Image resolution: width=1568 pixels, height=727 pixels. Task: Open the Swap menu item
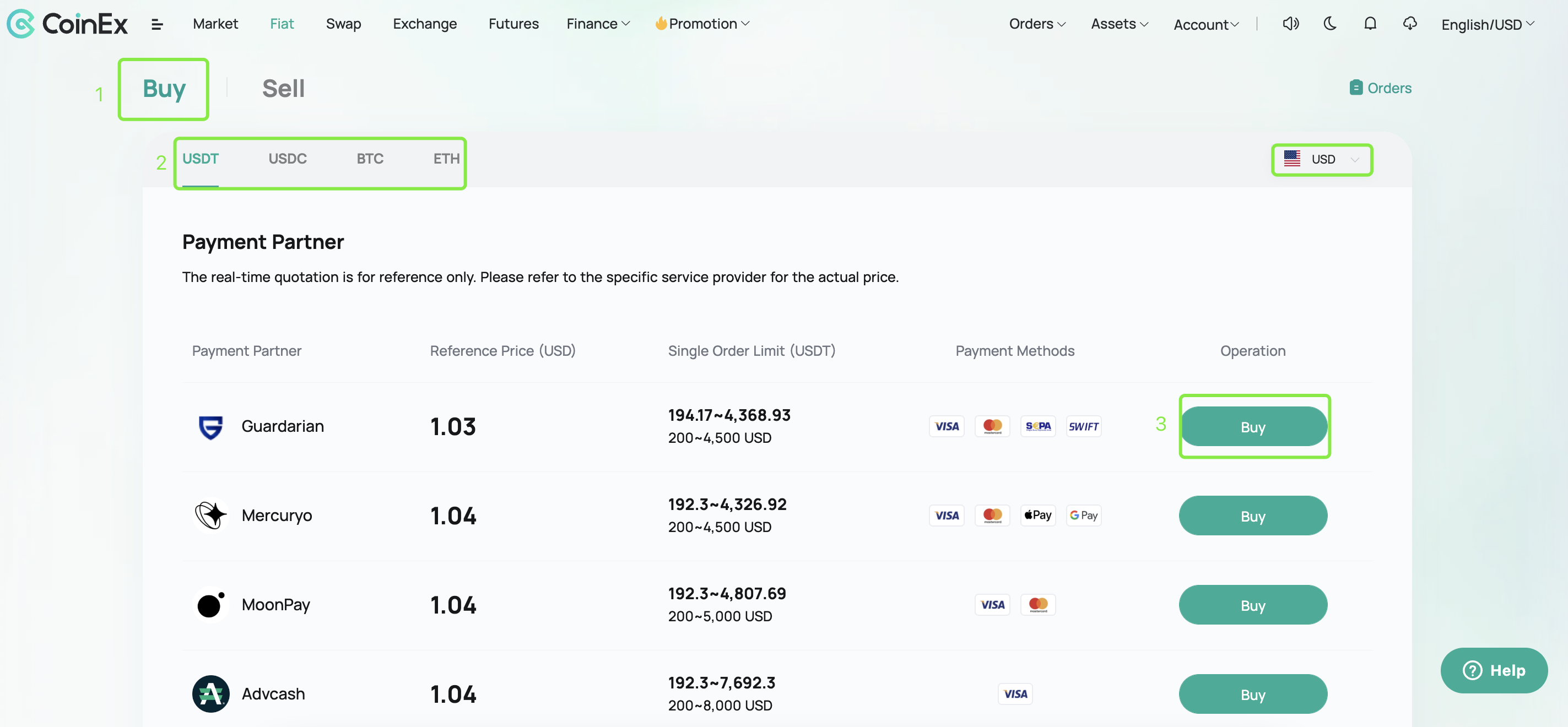point(343,24)
